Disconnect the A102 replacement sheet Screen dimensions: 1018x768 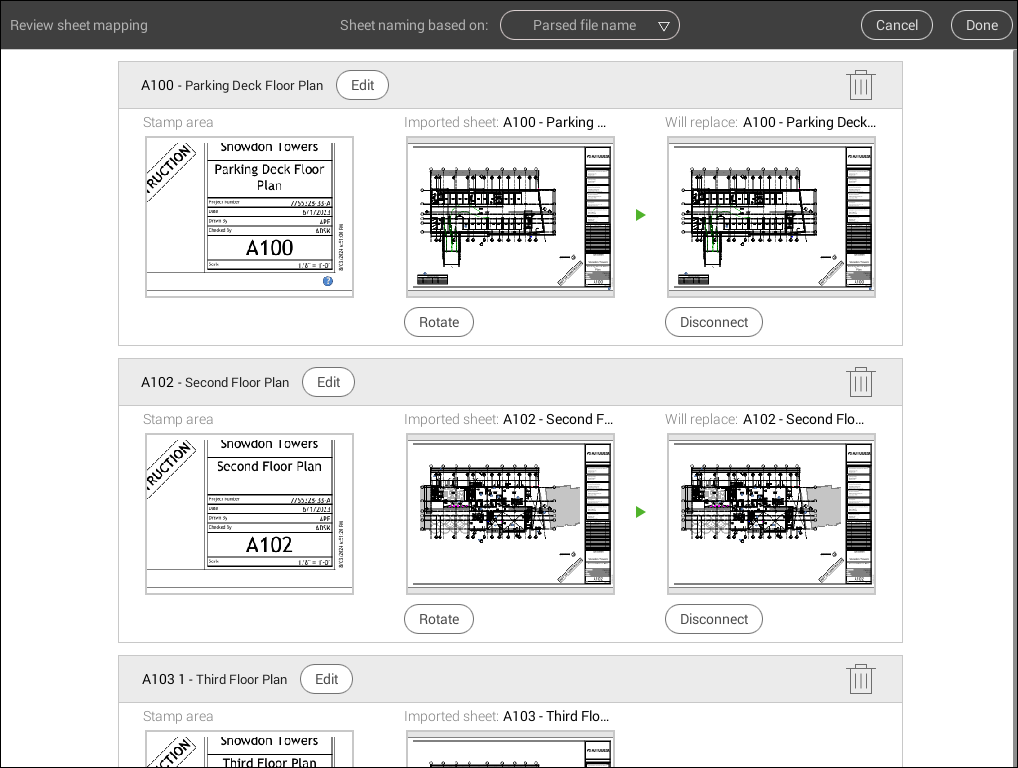[x=714, y=619]
